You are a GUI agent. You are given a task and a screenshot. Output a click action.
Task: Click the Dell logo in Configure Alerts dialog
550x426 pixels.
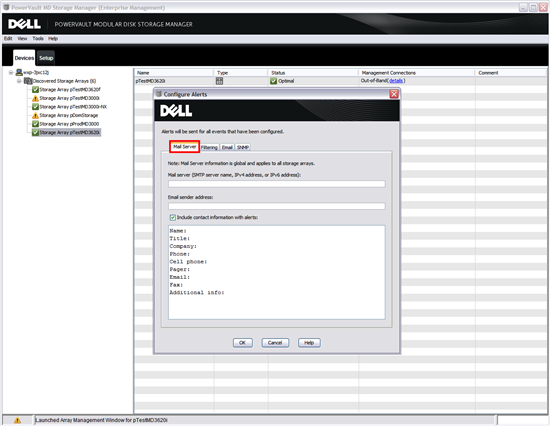176,111
